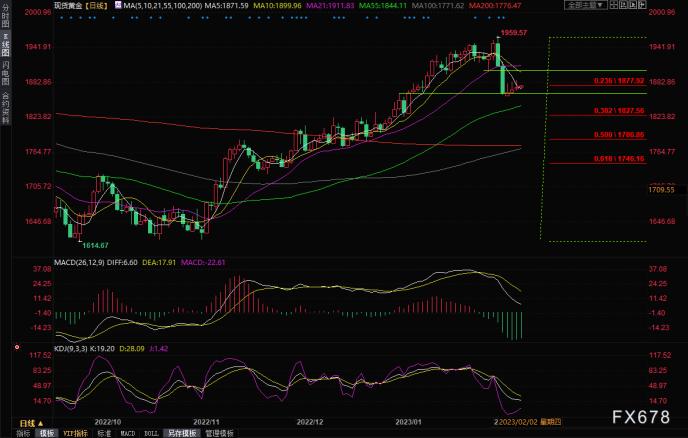
Task: Apply the MACD template button
Action: click(x=128, y=433)
